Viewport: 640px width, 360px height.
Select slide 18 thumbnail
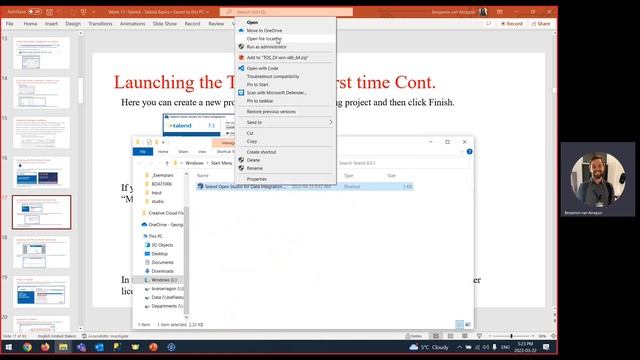click(41, 252)
